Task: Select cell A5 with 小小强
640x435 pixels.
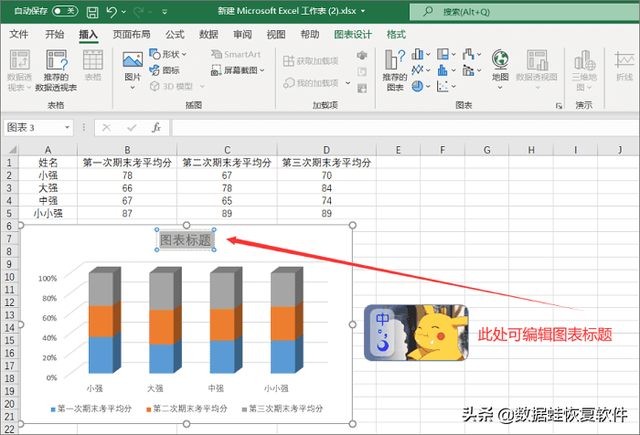Action: tap(48, 213)
